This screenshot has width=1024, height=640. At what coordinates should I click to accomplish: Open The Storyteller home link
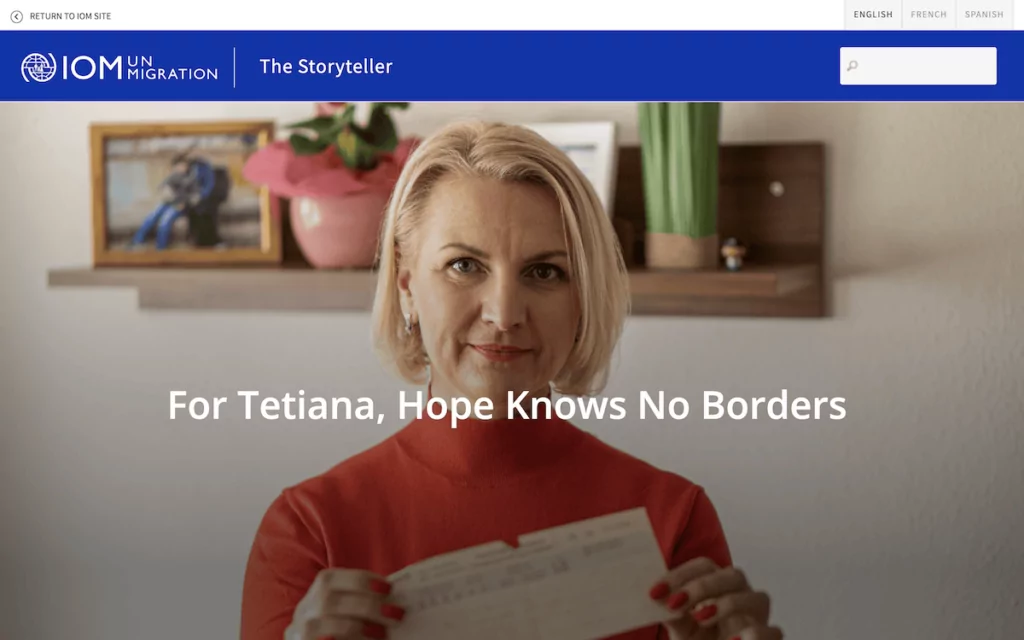(326, 67)
